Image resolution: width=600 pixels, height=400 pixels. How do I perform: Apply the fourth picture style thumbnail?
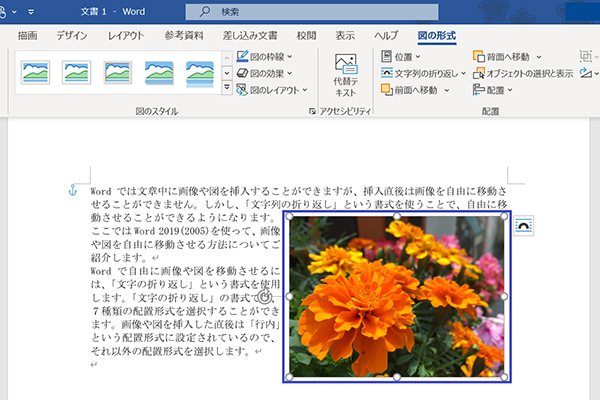click(159, 72)
